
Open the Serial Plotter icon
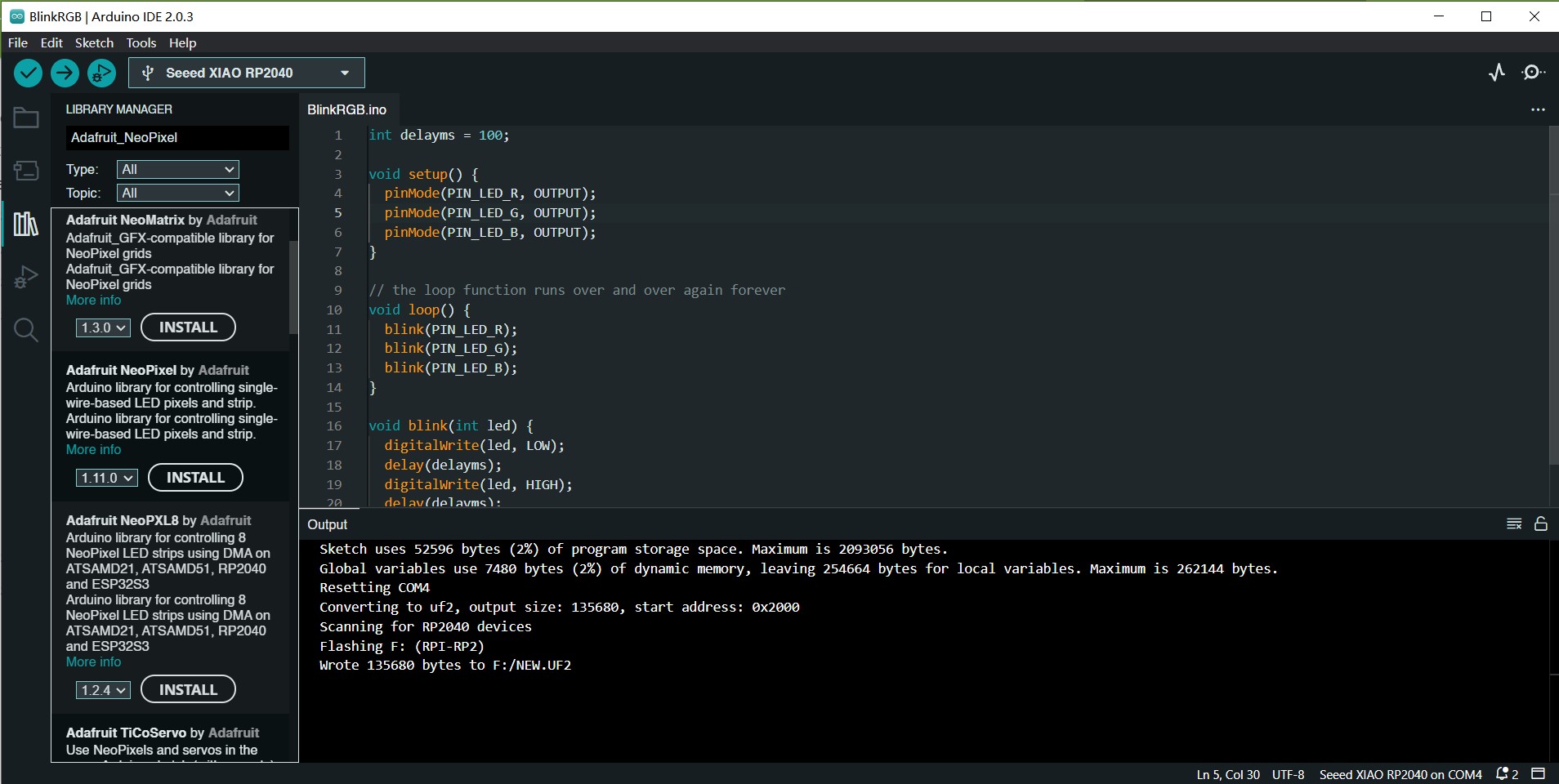coord(1496,73)
